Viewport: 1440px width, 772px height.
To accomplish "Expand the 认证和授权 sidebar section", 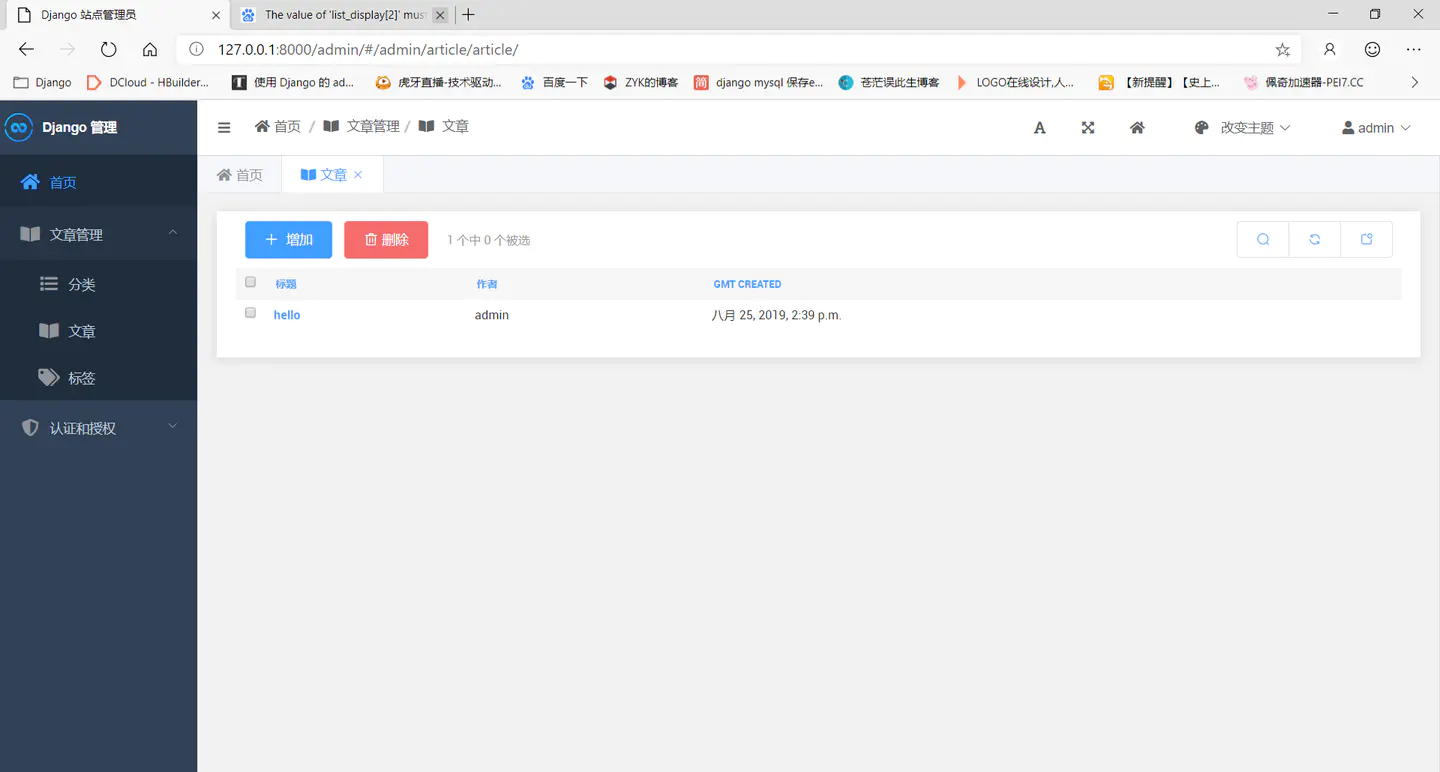I will click(98, 428).
